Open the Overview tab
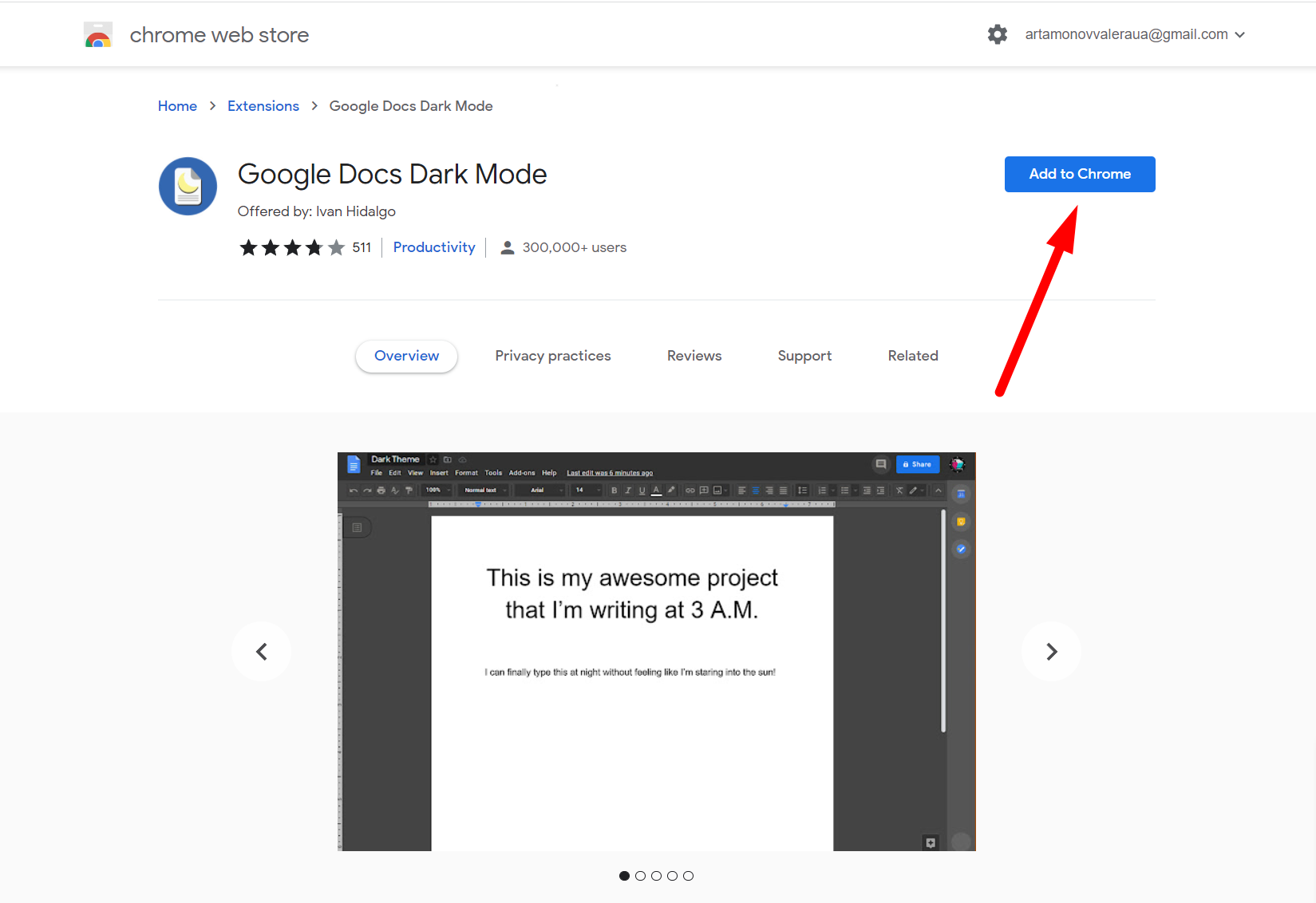Image resolution: width=1316 pixels, height=903 pixels. pos(406,356)
